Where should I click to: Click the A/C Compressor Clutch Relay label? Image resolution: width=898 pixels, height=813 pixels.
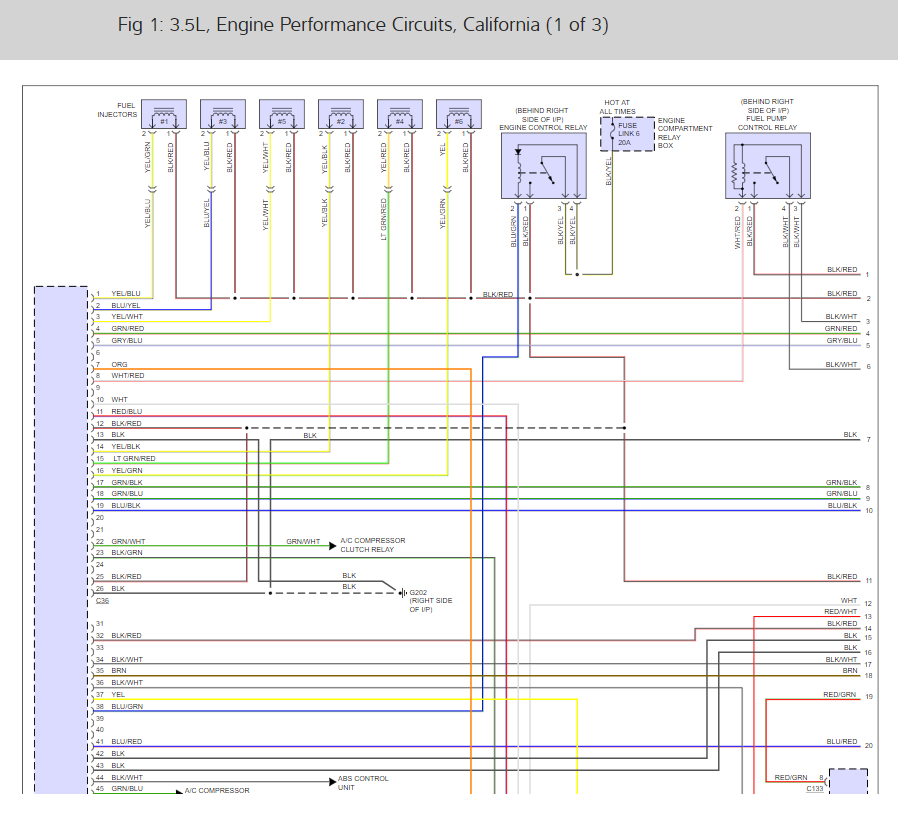[372, 545]
